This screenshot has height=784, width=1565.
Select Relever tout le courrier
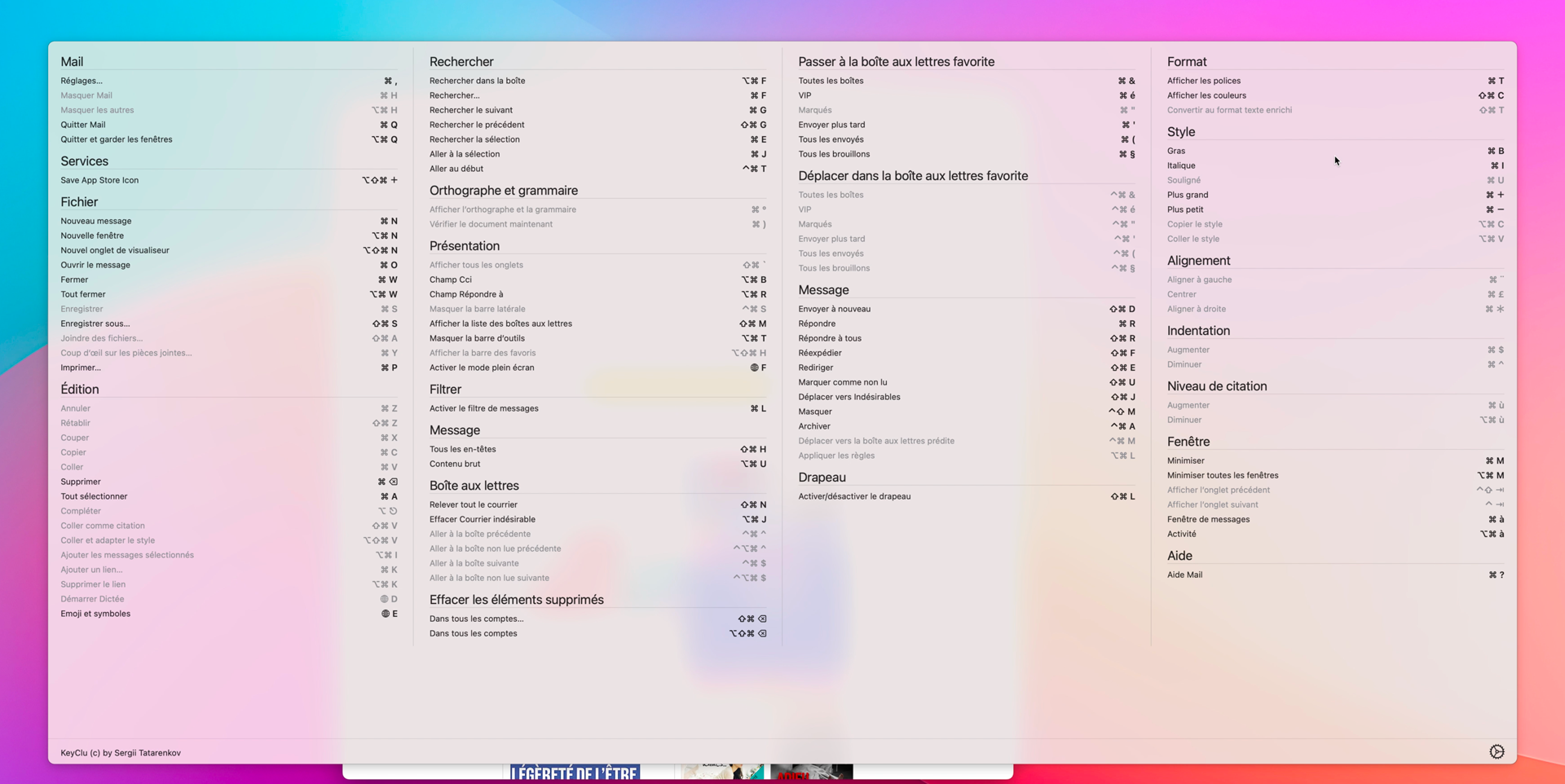pyautogui.click(x=598, y=504)
